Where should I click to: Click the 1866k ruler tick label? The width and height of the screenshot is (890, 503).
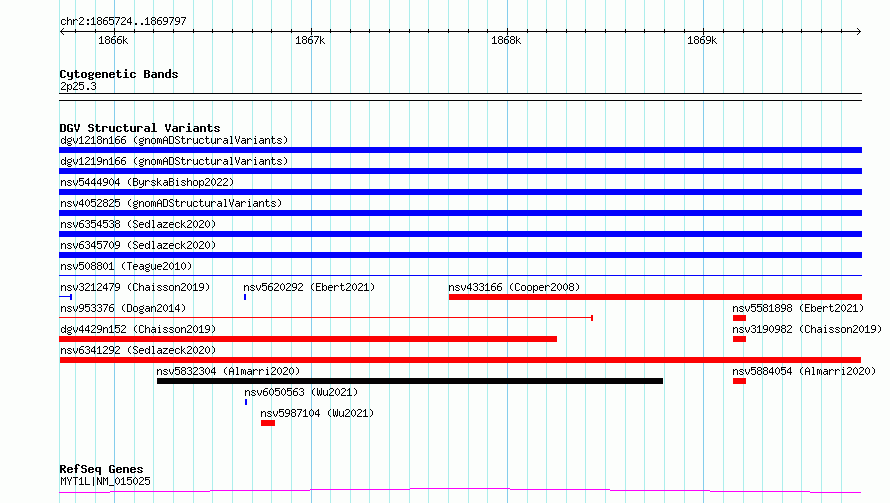click(x=113, y=40)
